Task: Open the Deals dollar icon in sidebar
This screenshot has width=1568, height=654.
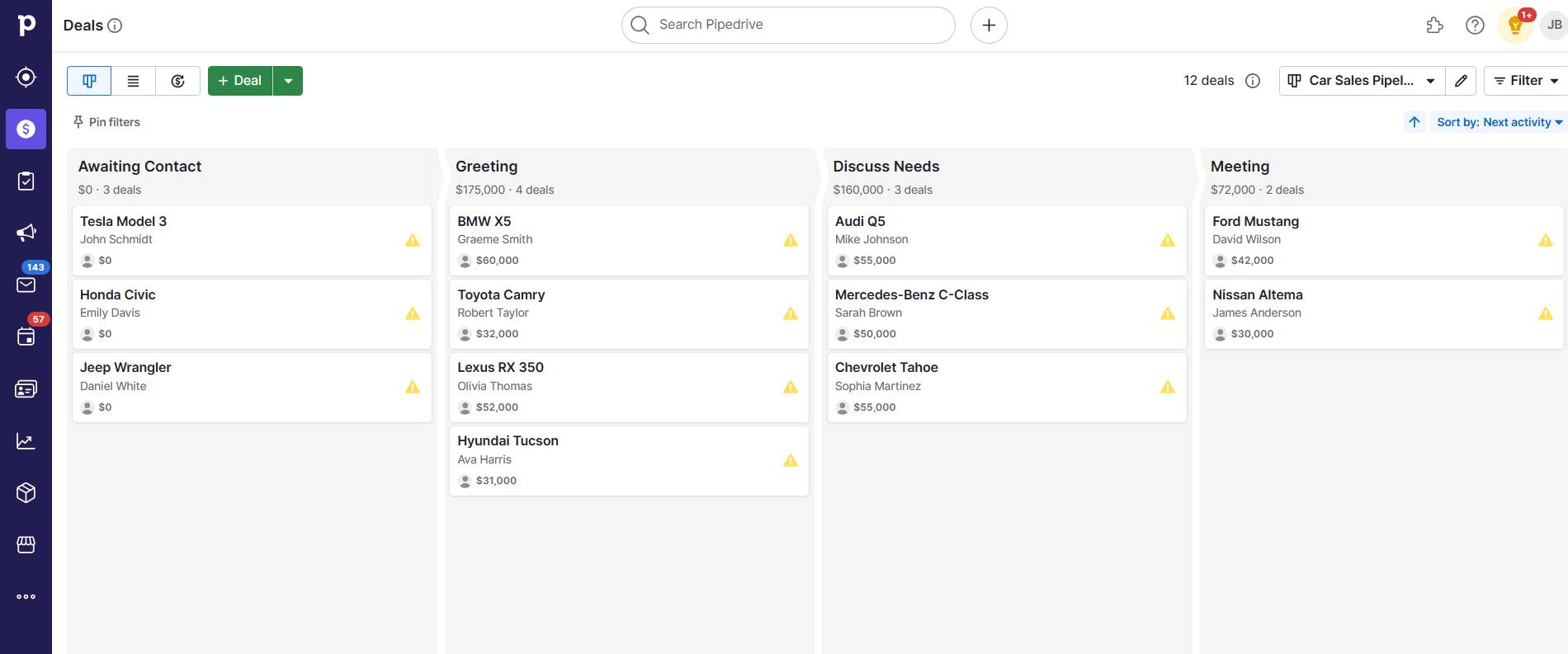Action: pyautogui.click(x=26, y=129)
